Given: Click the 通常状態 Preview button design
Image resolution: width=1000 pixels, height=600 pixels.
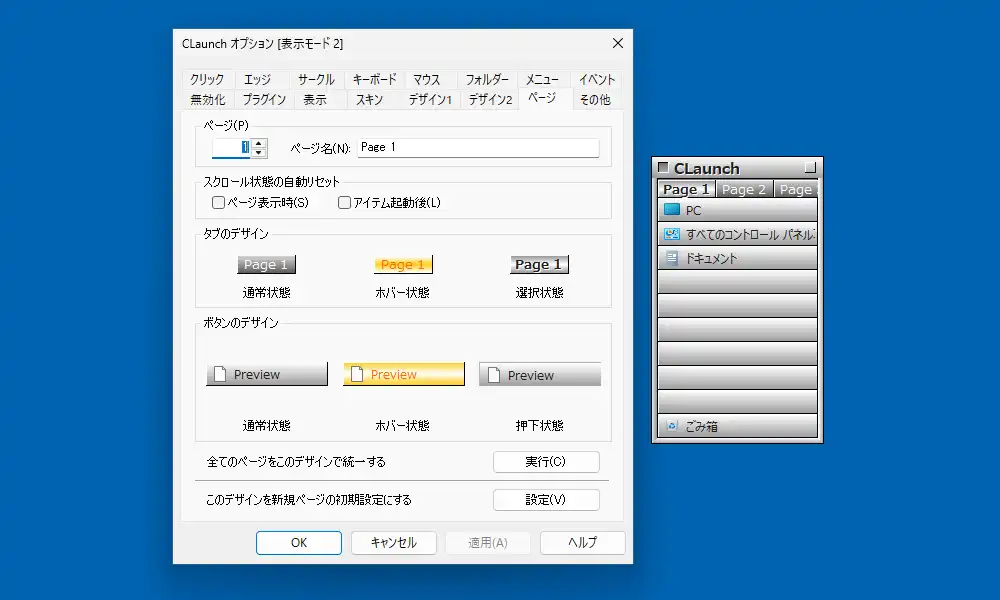Looking at the screenshot, I should tap(267, 374).
